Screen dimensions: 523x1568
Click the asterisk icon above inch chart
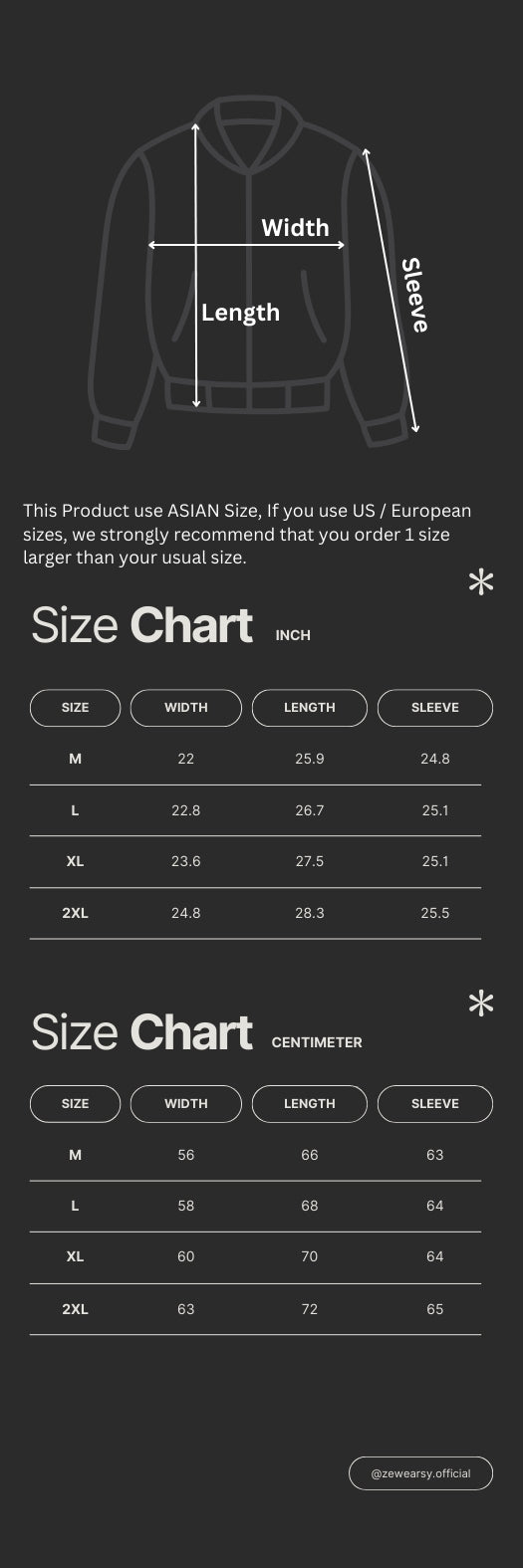tap(481, 583)
